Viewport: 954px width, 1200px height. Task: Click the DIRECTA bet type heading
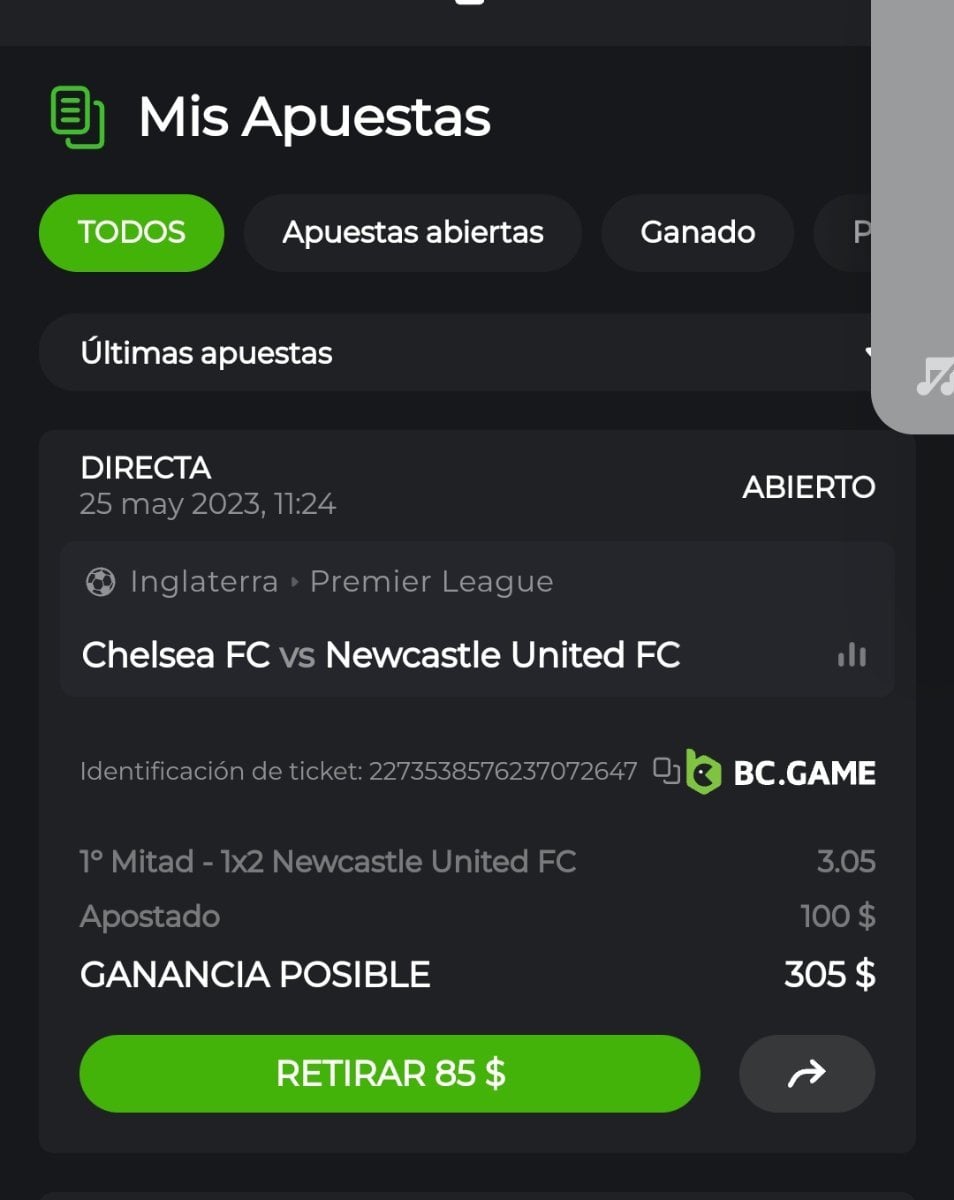click(146, 468)
